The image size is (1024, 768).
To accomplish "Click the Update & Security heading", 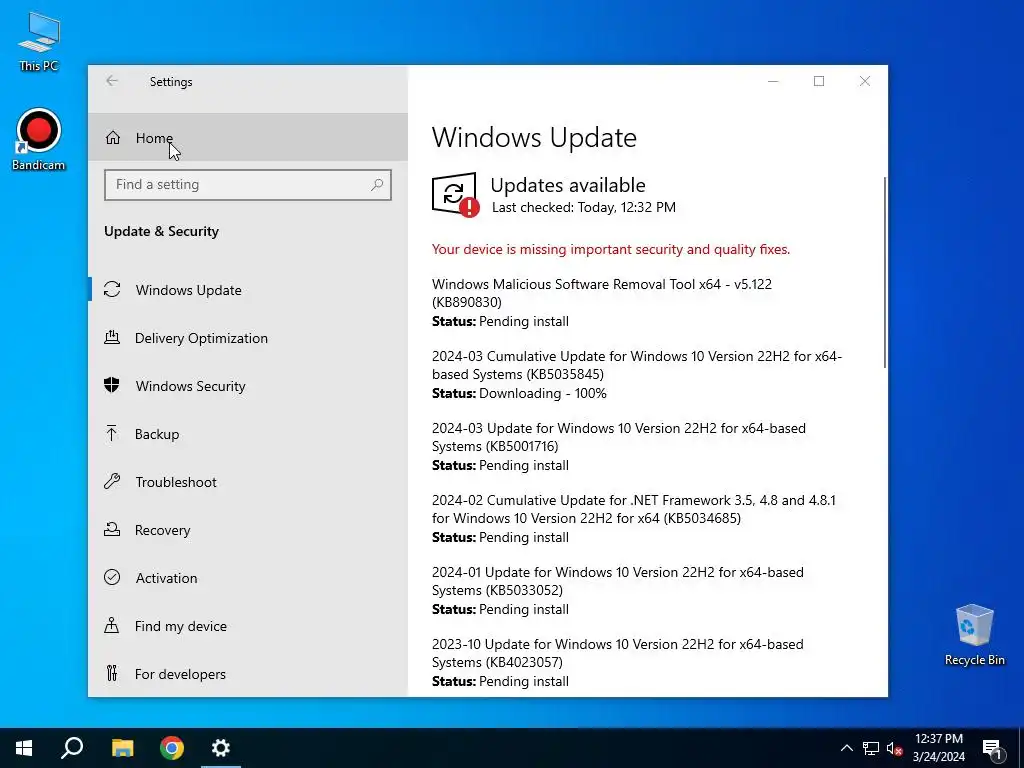I will click(x=161, y=231).
